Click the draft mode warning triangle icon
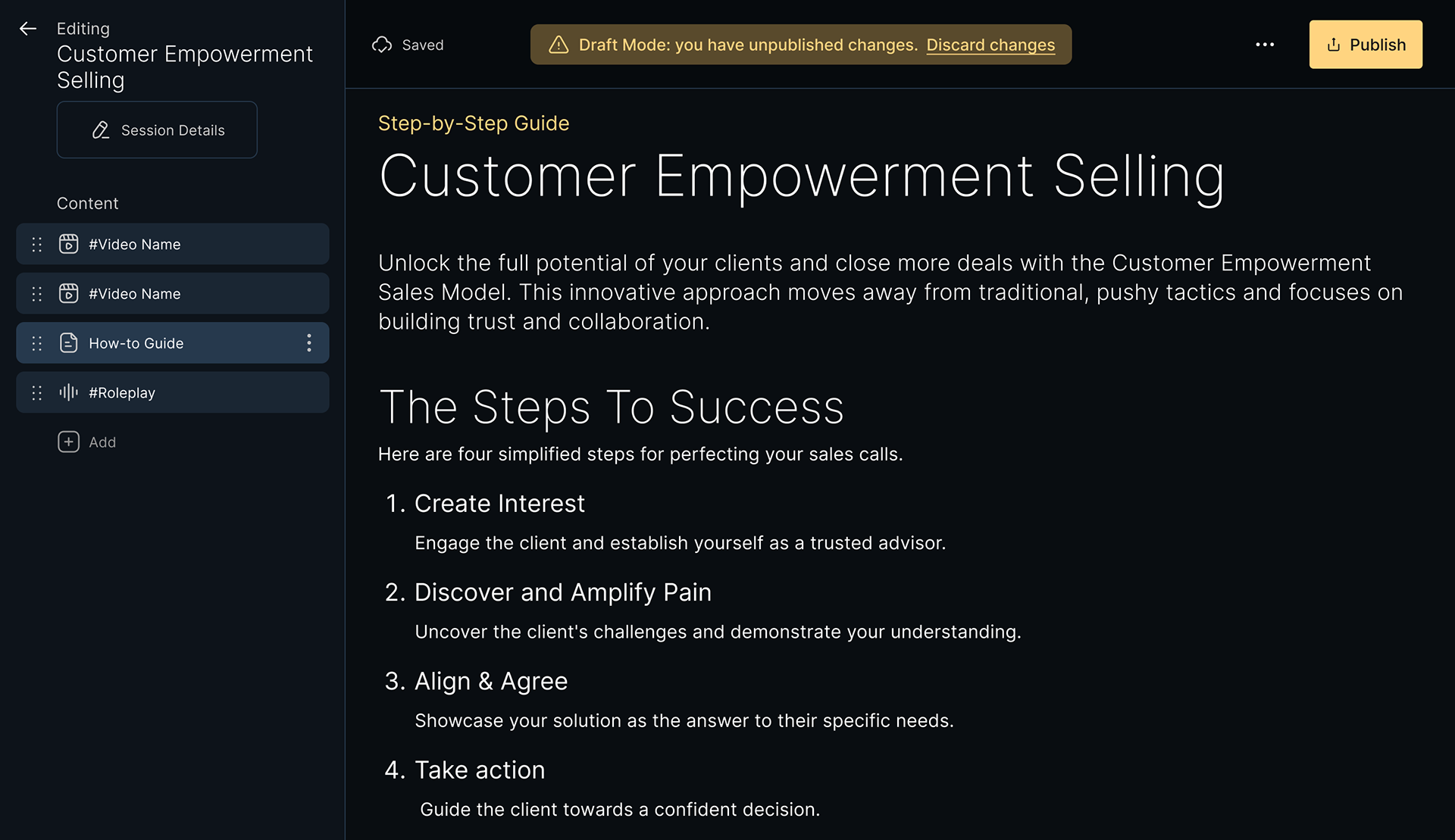 pyautogui.click(x=559, y=45)
